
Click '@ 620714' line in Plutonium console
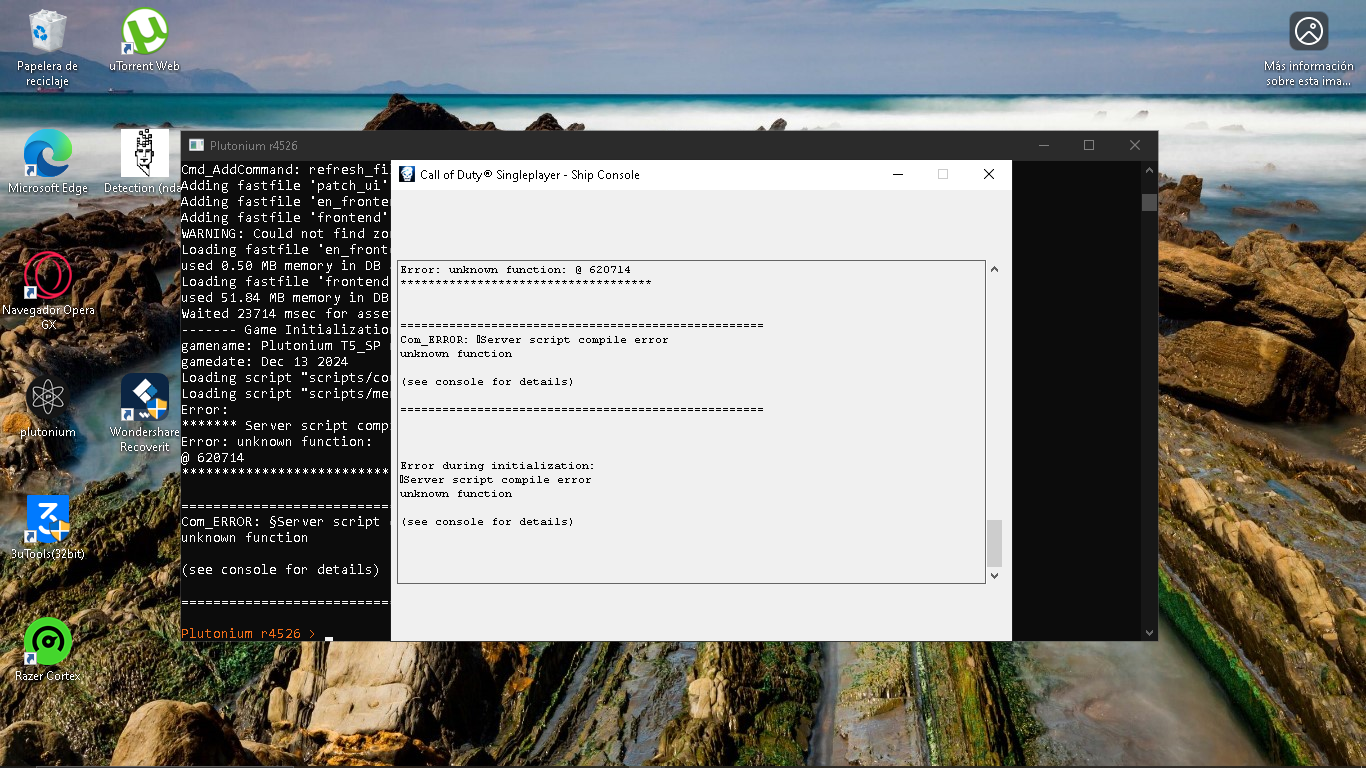tap(212, 458)
